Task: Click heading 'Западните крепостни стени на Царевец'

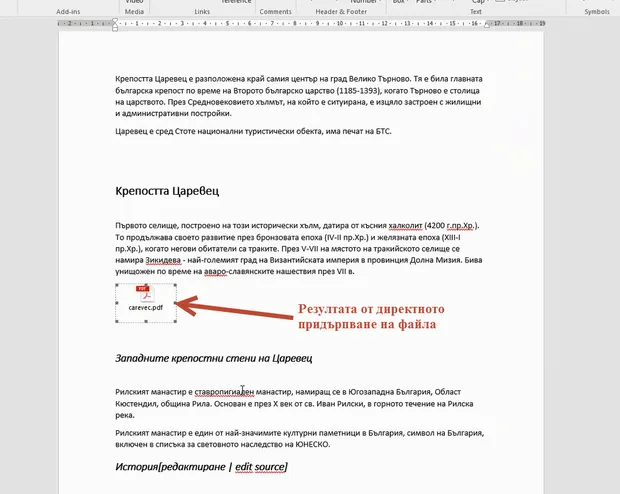Action: tap(214, 358)
